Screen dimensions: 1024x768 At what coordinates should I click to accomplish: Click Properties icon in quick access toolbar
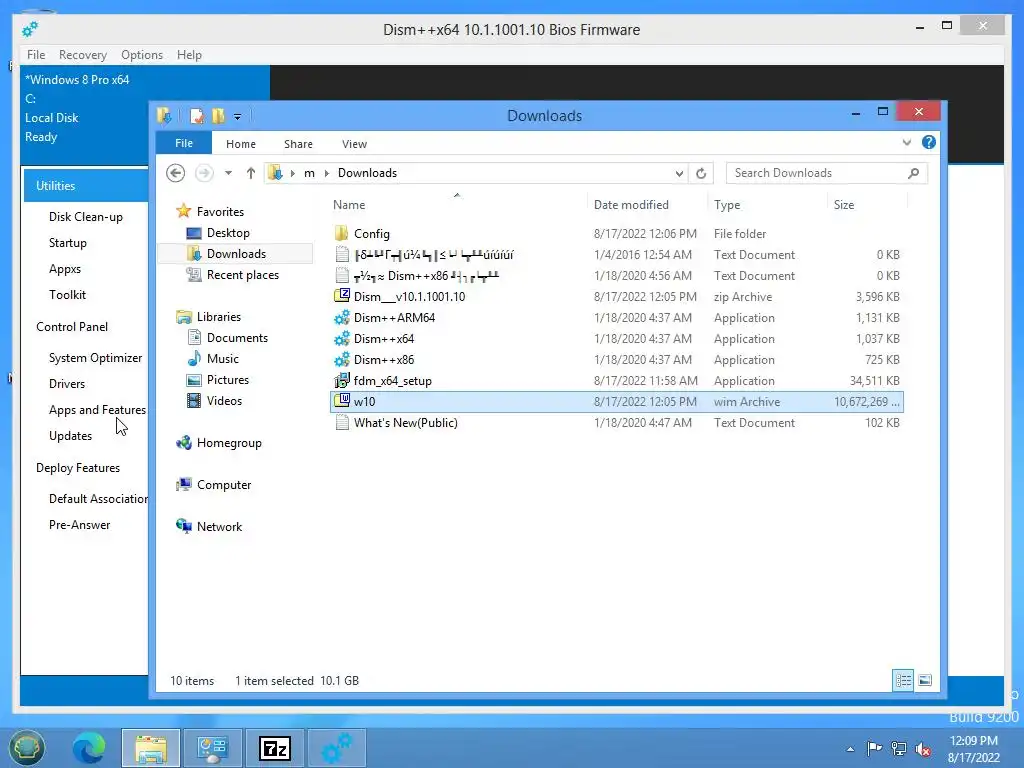click(197, 116)
